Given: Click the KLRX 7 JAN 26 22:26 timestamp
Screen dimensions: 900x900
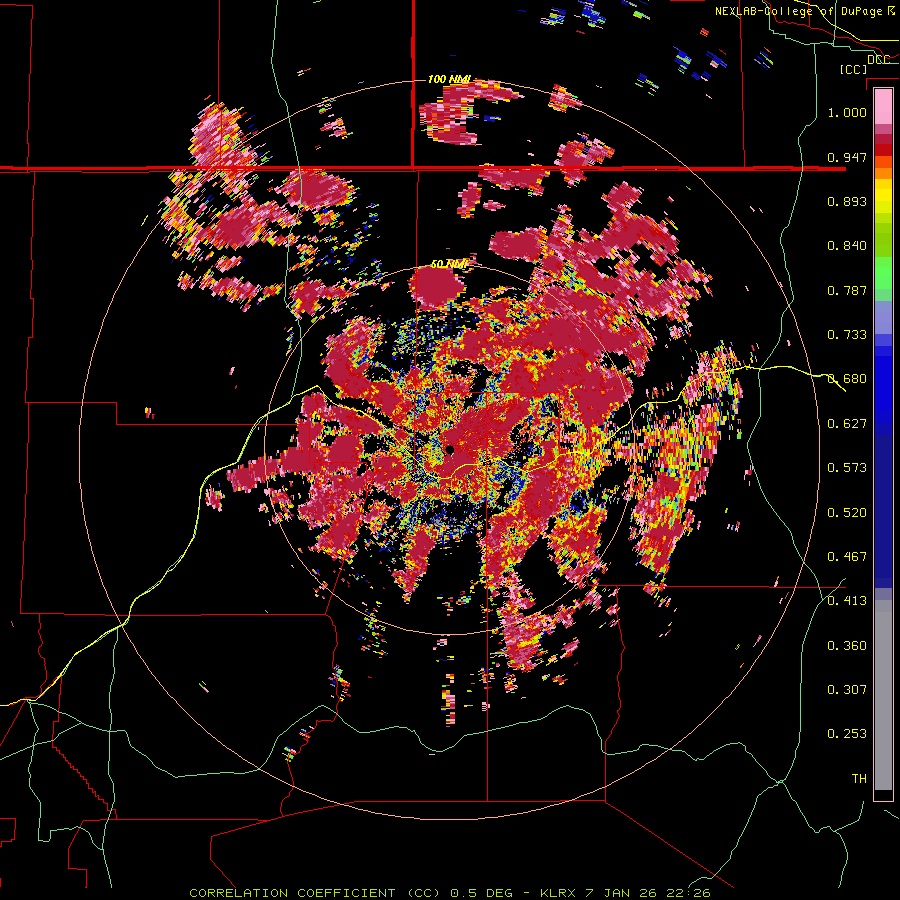Looking at the screenshot, I should point(624,893).
